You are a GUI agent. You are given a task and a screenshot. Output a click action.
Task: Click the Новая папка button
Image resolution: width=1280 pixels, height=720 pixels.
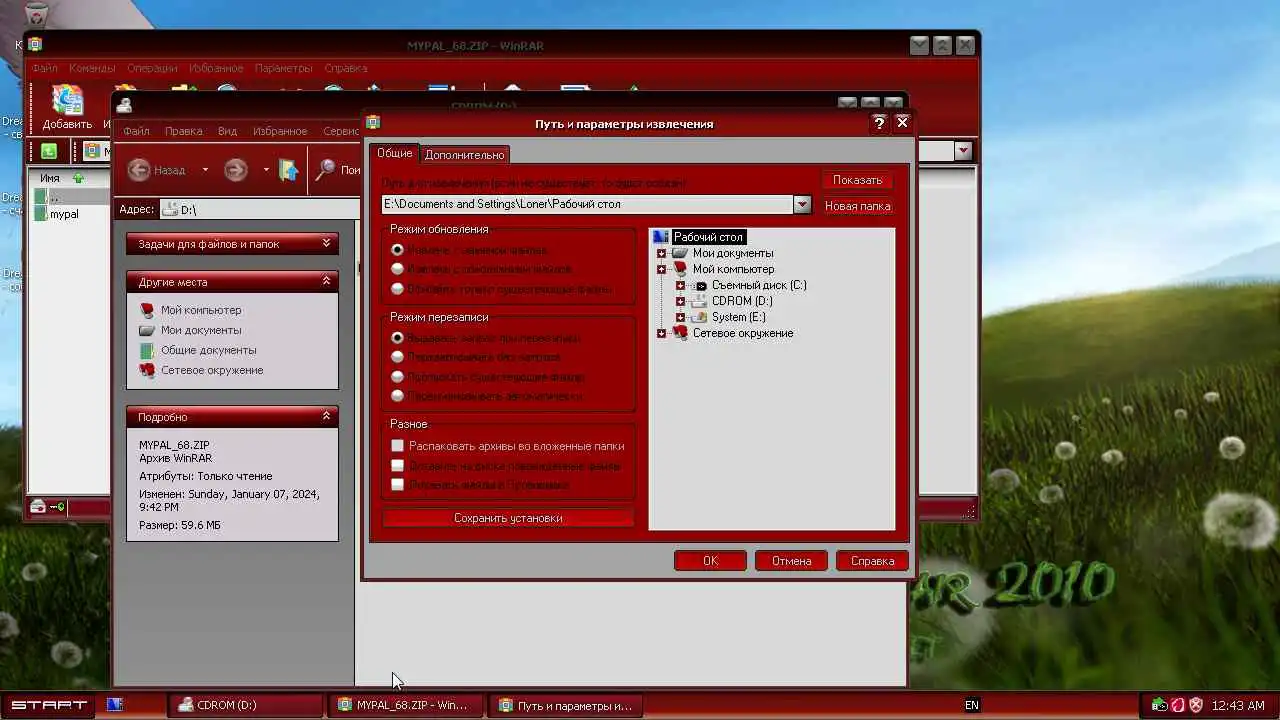coord(858,206)
